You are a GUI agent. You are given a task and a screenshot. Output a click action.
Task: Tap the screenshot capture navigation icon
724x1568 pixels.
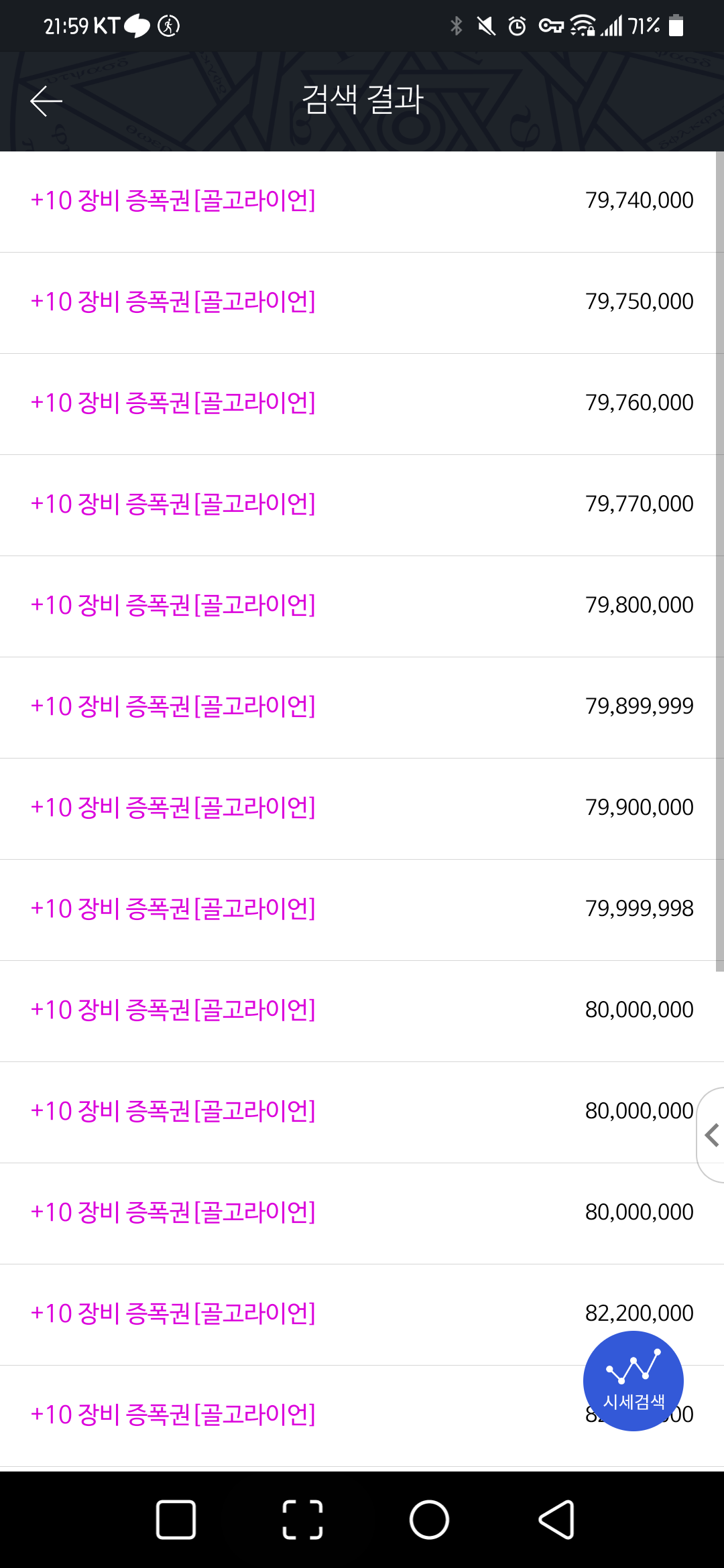302,1519
